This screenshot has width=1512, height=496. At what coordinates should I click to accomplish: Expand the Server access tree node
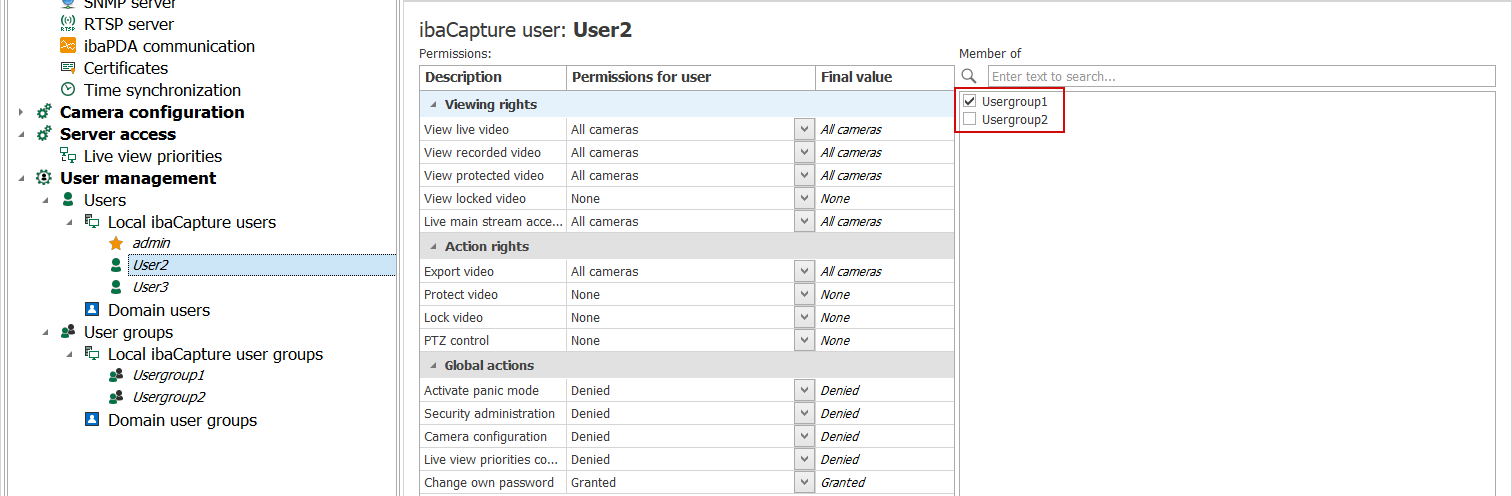[21, 134]
